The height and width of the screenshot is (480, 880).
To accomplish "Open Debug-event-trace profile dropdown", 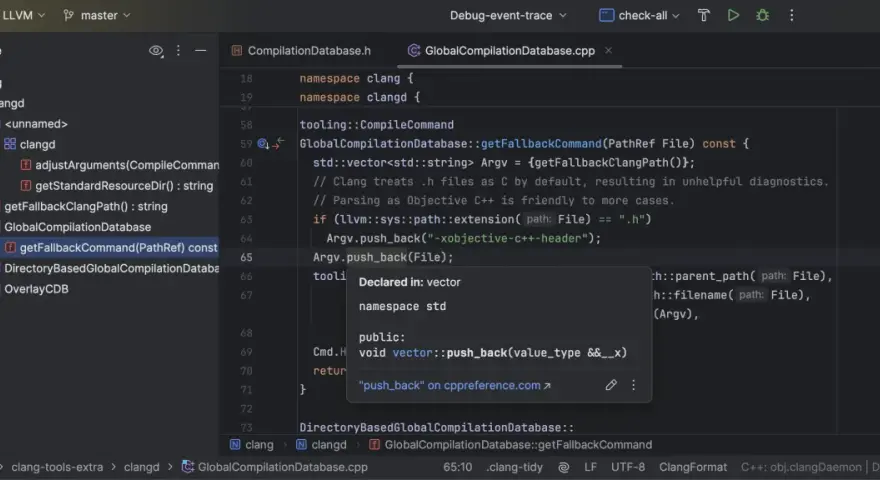I will pyautogui.click(x=508, y=16).
